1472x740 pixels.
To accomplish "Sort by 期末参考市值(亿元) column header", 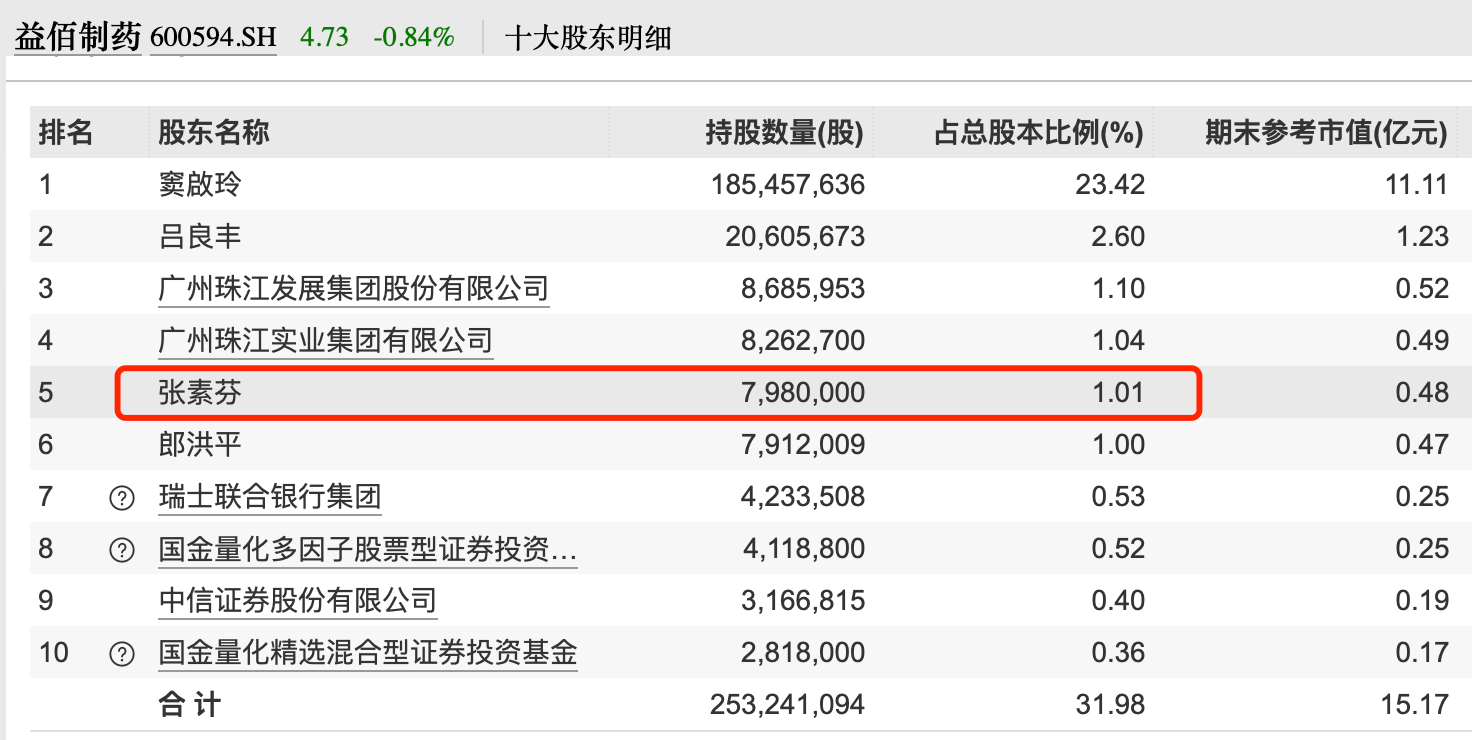I will click(1327, 132).
